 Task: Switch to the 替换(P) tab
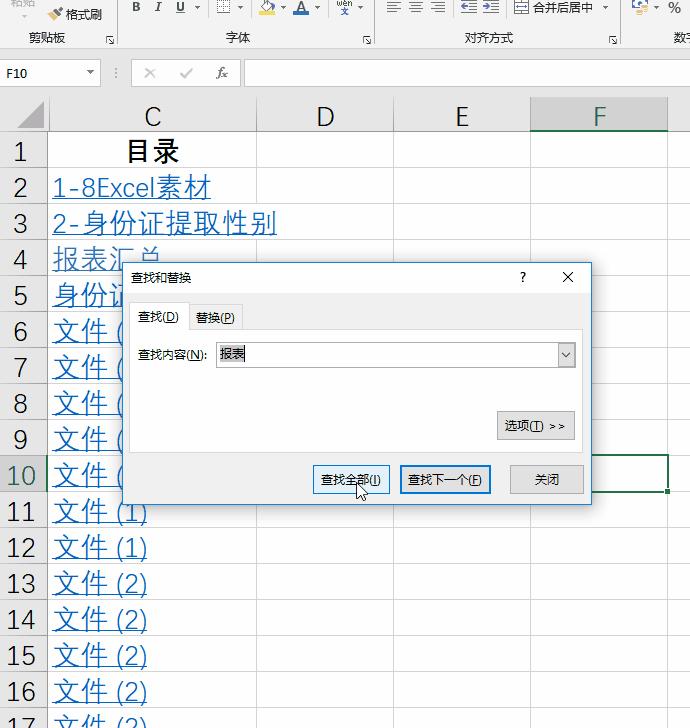point(215,318)
